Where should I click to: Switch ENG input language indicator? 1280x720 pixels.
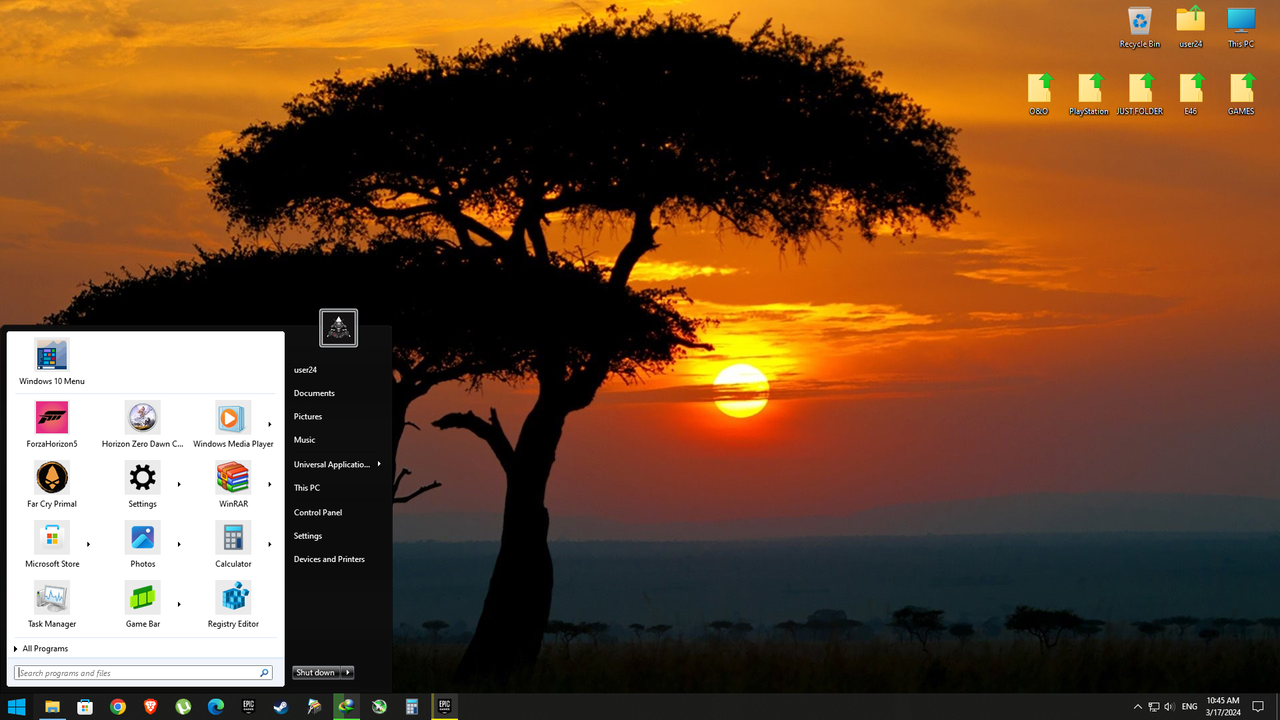point(1190,707)
